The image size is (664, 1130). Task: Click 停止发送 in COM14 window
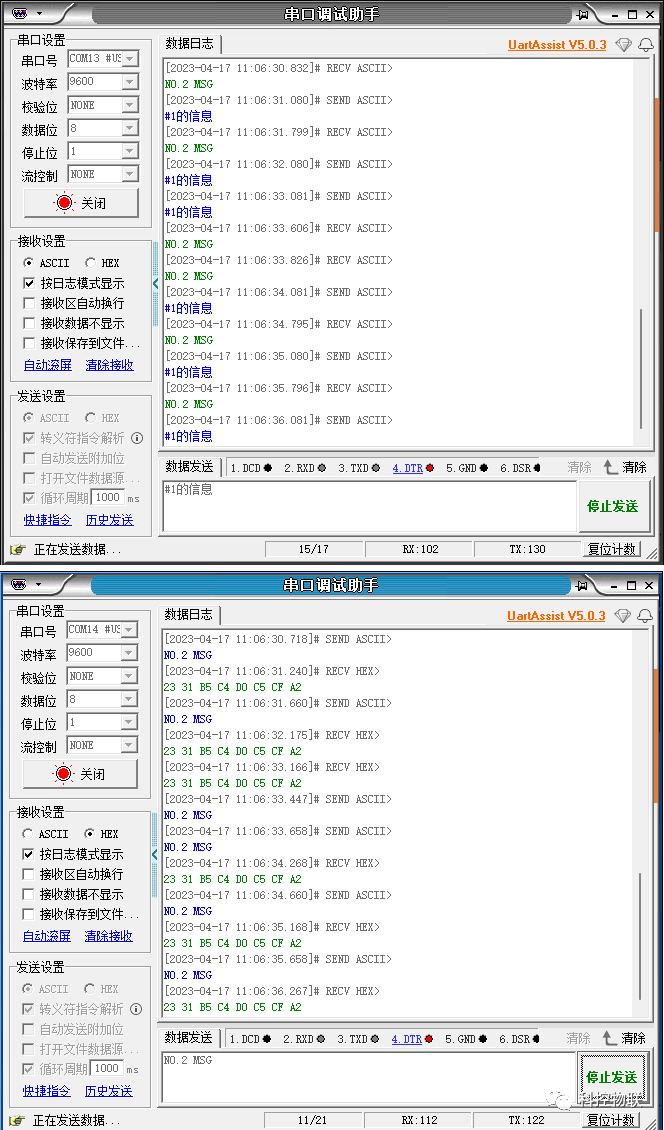[612, 1077]
